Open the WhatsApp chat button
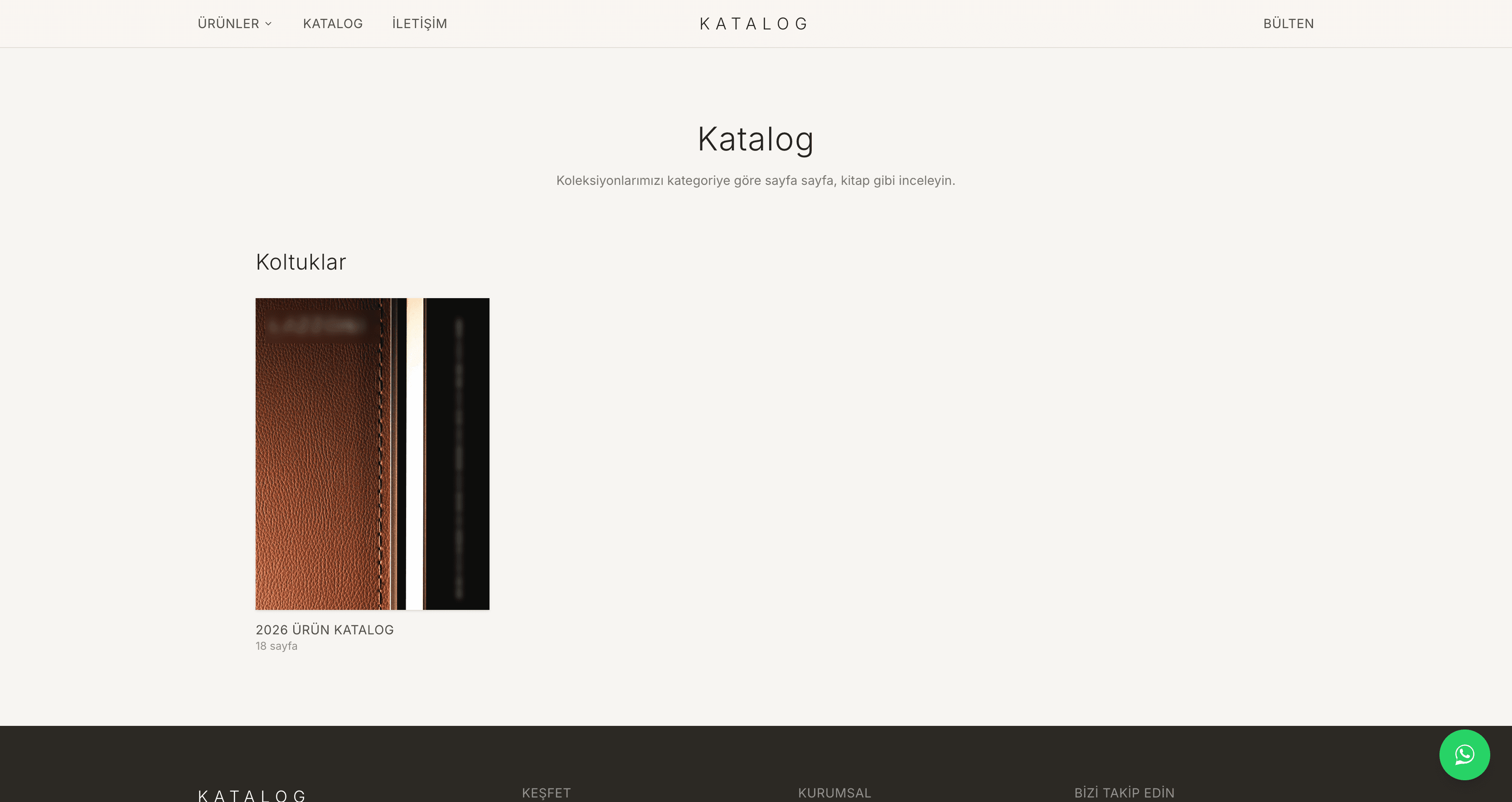Image resolution: width=1512 pixels, height=802 pixels. pyautogui.click(x=1464, y=754)
